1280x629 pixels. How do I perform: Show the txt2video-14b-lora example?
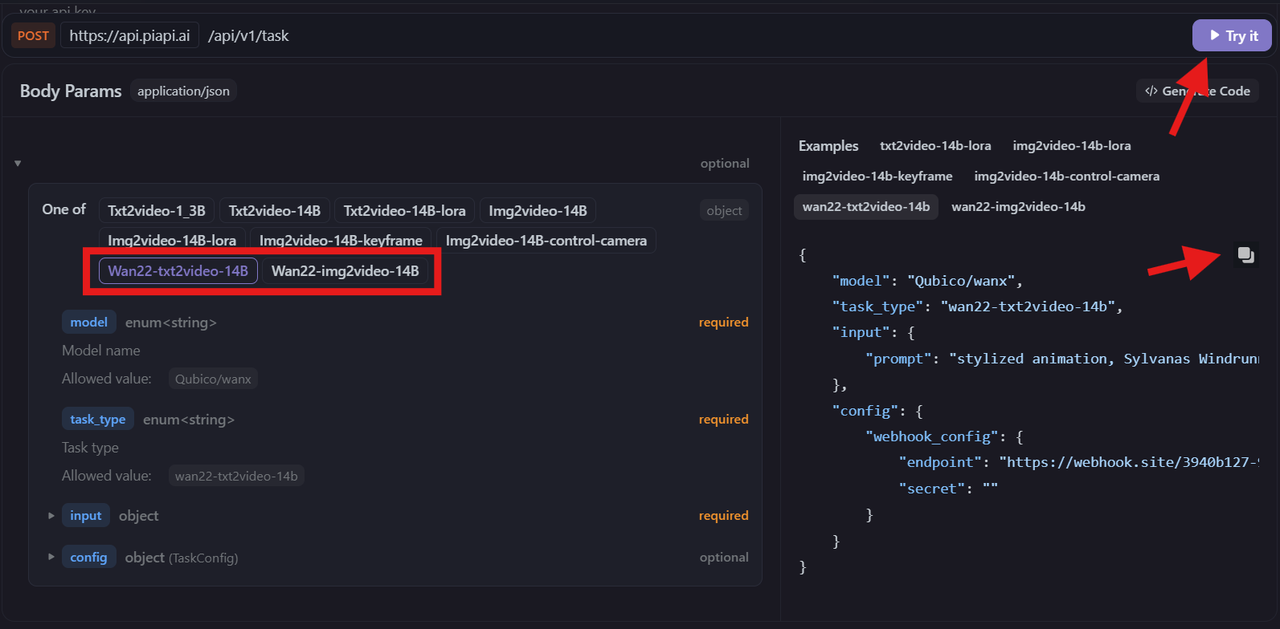[935, 146]
